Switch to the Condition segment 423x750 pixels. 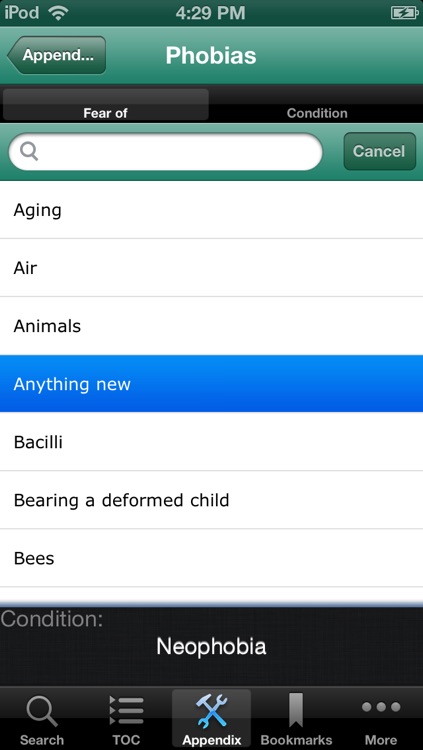(317, 104)
